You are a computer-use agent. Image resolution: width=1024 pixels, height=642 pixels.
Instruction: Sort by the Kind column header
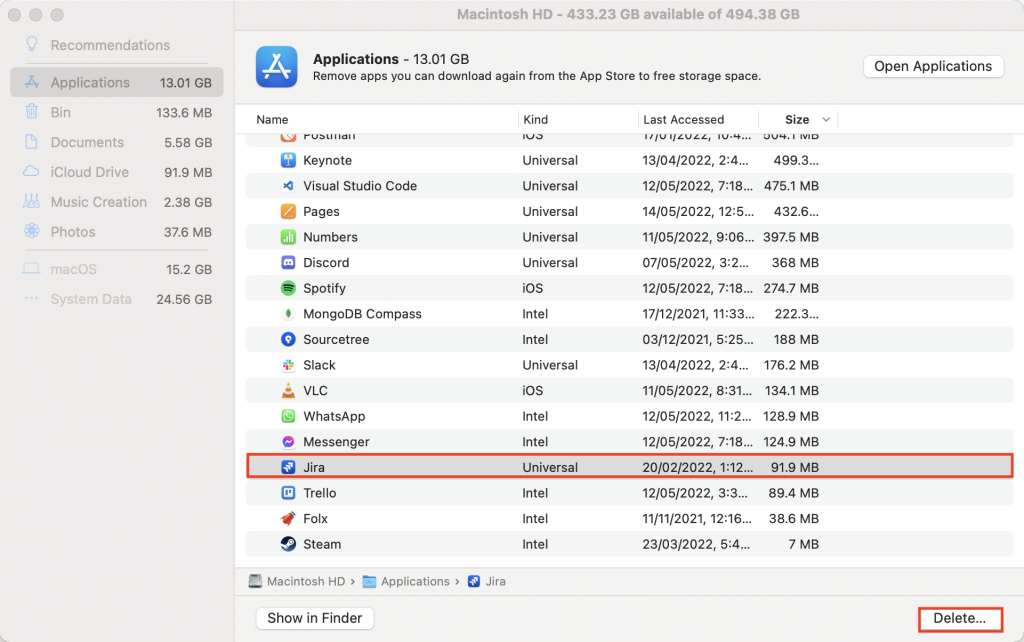[x=536, y=120]
